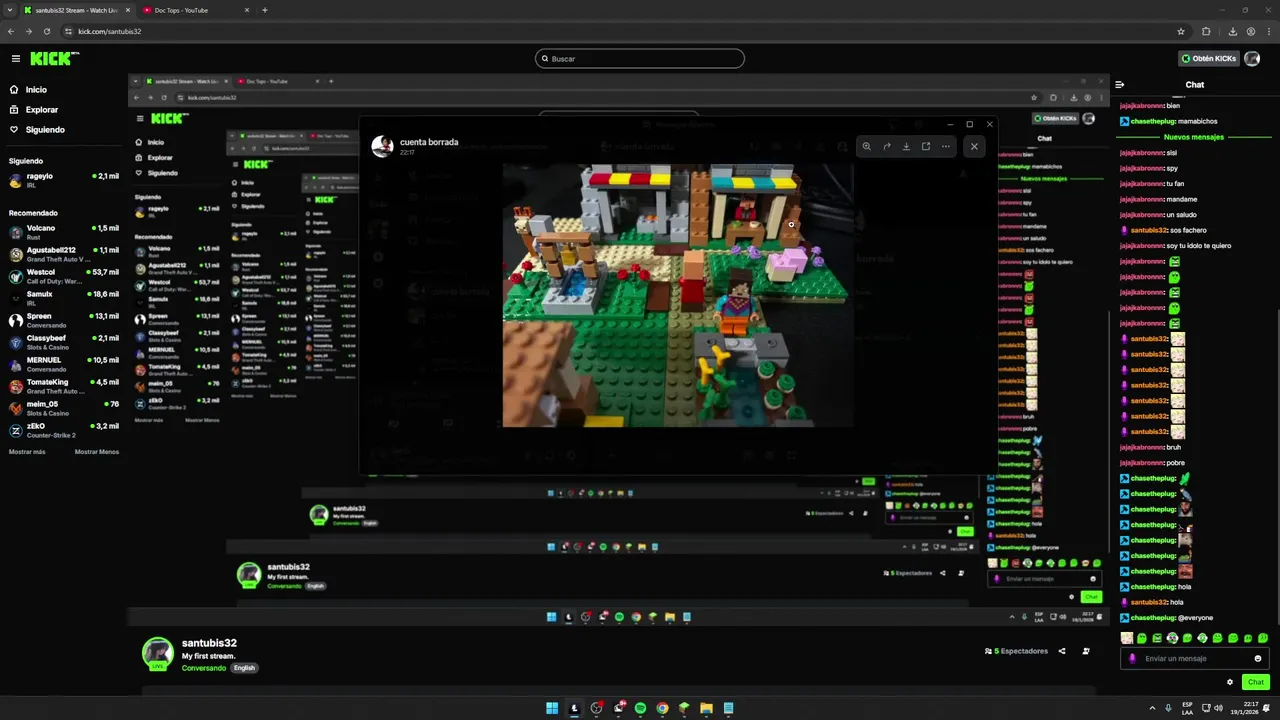Viewport: 1280px width, 720px height.
Task: Open Volcano recommended channel
Action: click(64, 232)
